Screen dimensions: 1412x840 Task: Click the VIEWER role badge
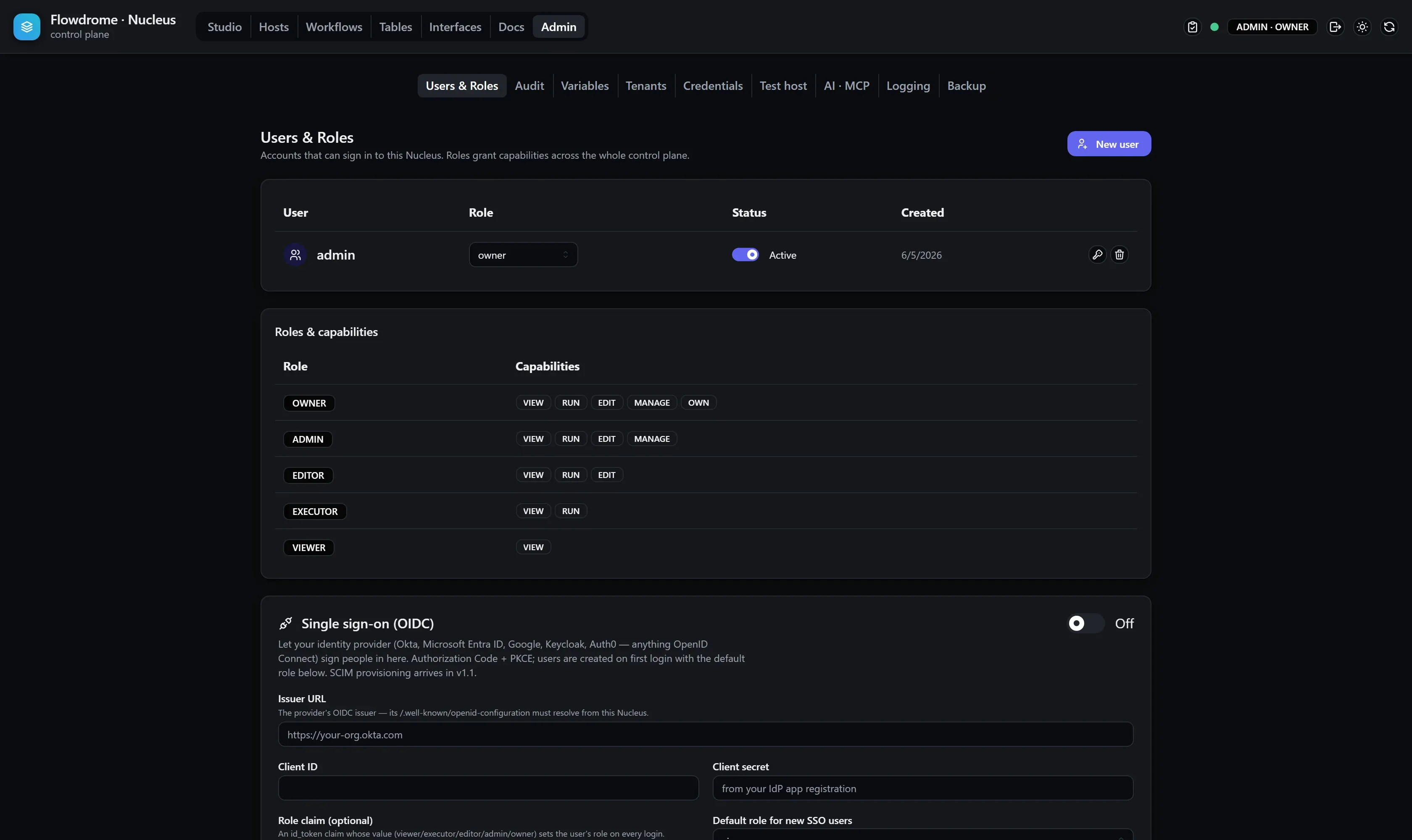click(308, 548)
